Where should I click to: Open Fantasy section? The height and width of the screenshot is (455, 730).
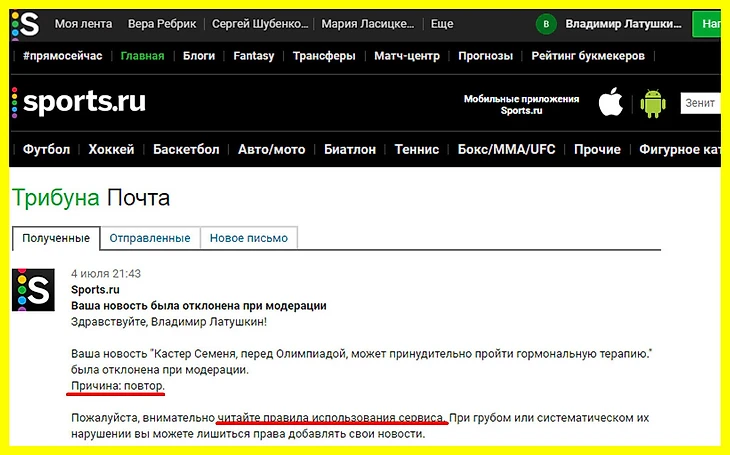click(x=254, y=56)
